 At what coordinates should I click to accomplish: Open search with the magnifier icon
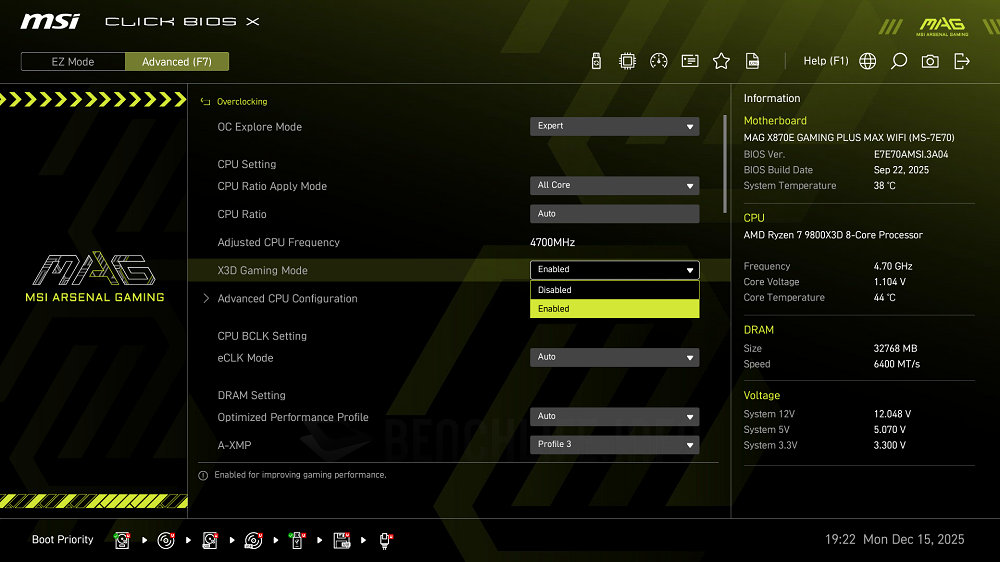899,61
